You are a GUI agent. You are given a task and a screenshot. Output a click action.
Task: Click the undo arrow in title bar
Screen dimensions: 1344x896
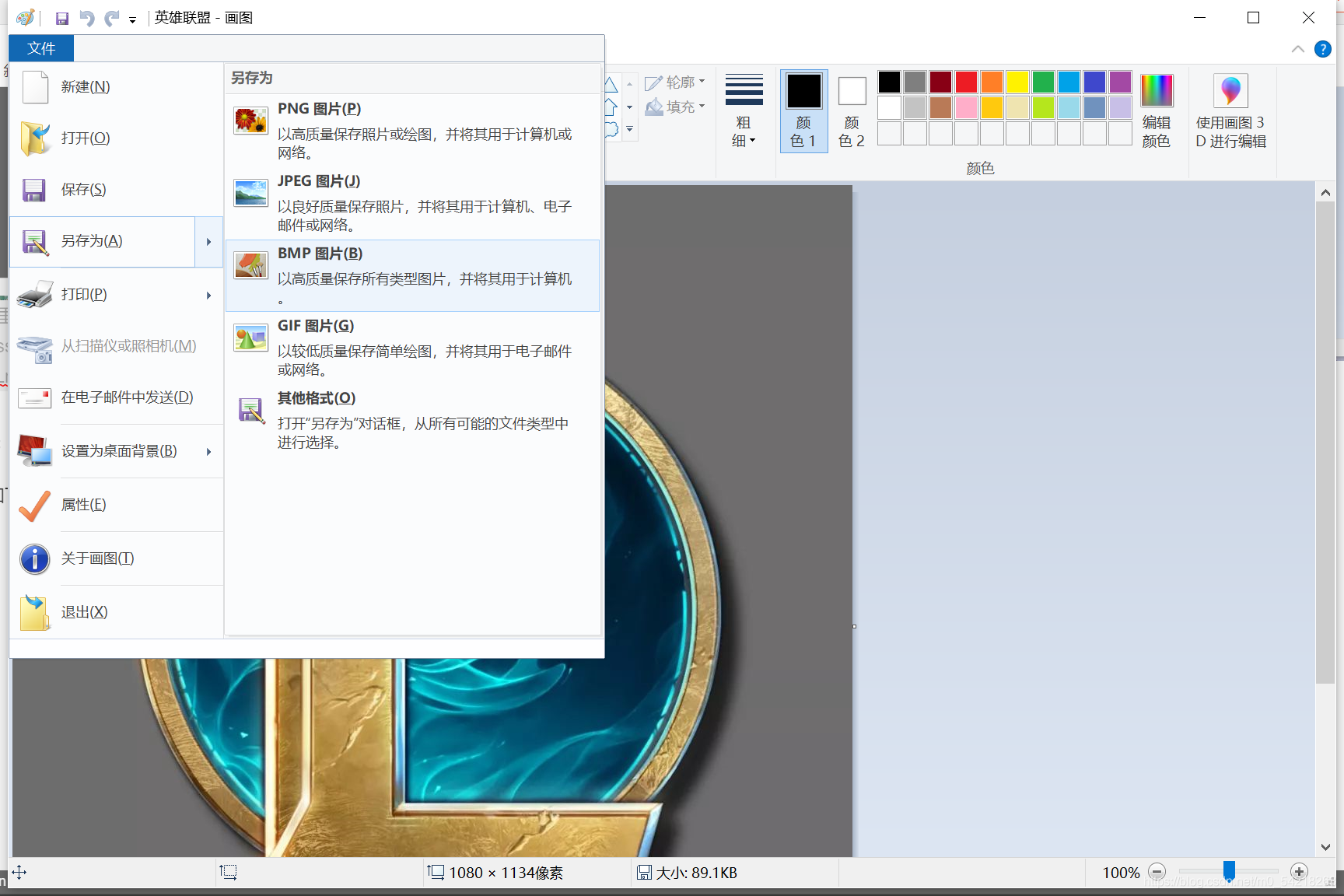coord(87,18)
